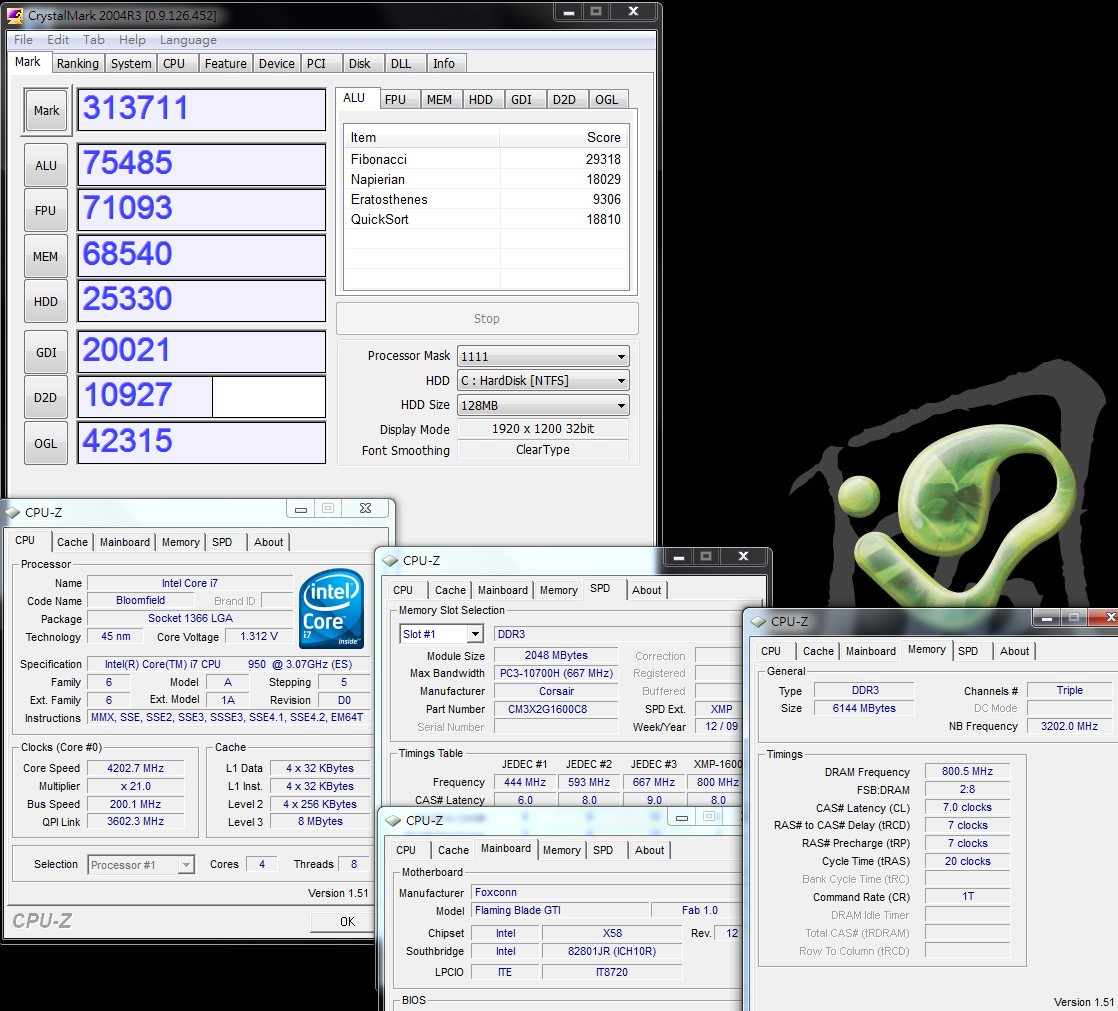Click the Flaming Blade GTI model field

point(560,910)
